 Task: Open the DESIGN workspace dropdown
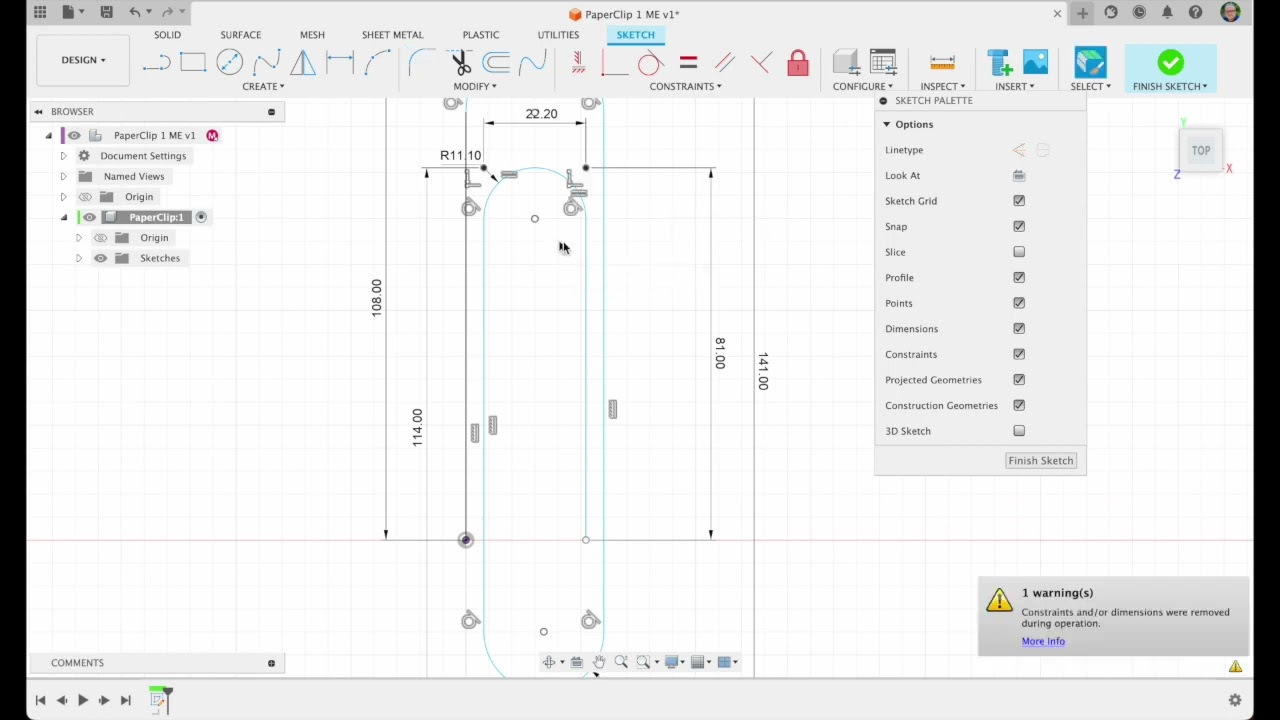pyautogui.click(x=83, y=60)
